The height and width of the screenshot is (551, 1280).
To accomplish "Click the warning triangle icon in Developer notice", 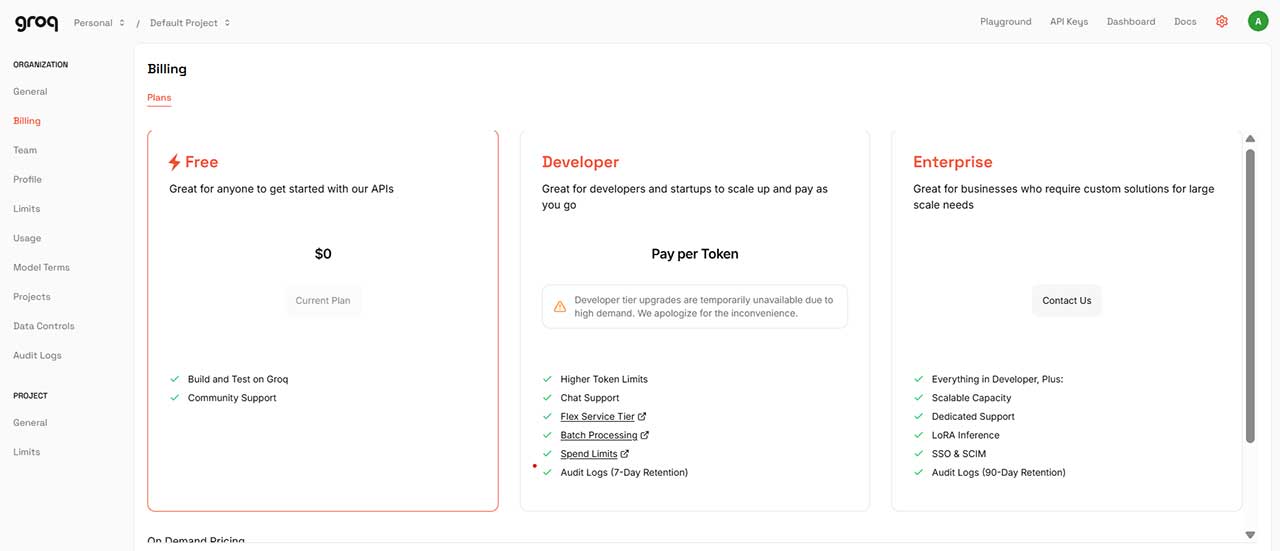I will pos(560,307).
